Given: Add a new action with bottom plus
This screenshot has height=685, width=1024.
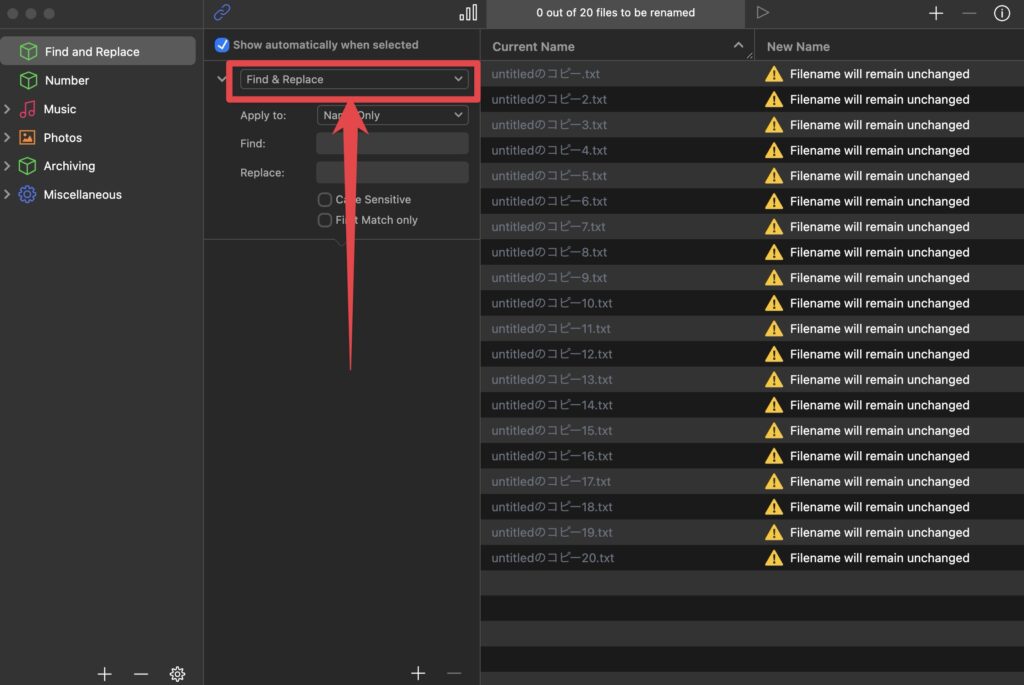Looking at the screenshot, I should [x=418, y=674].
